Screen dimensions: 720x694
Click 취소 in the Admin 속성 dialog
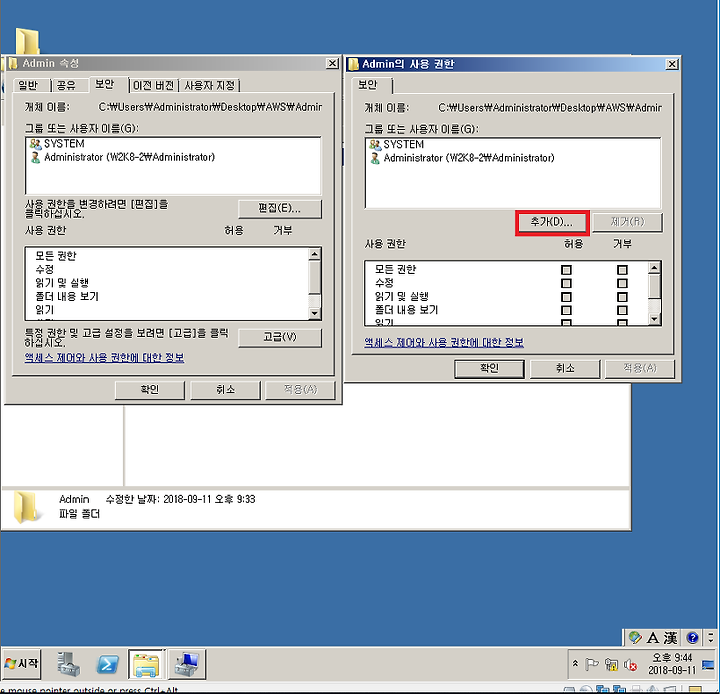tap(225, 390)
